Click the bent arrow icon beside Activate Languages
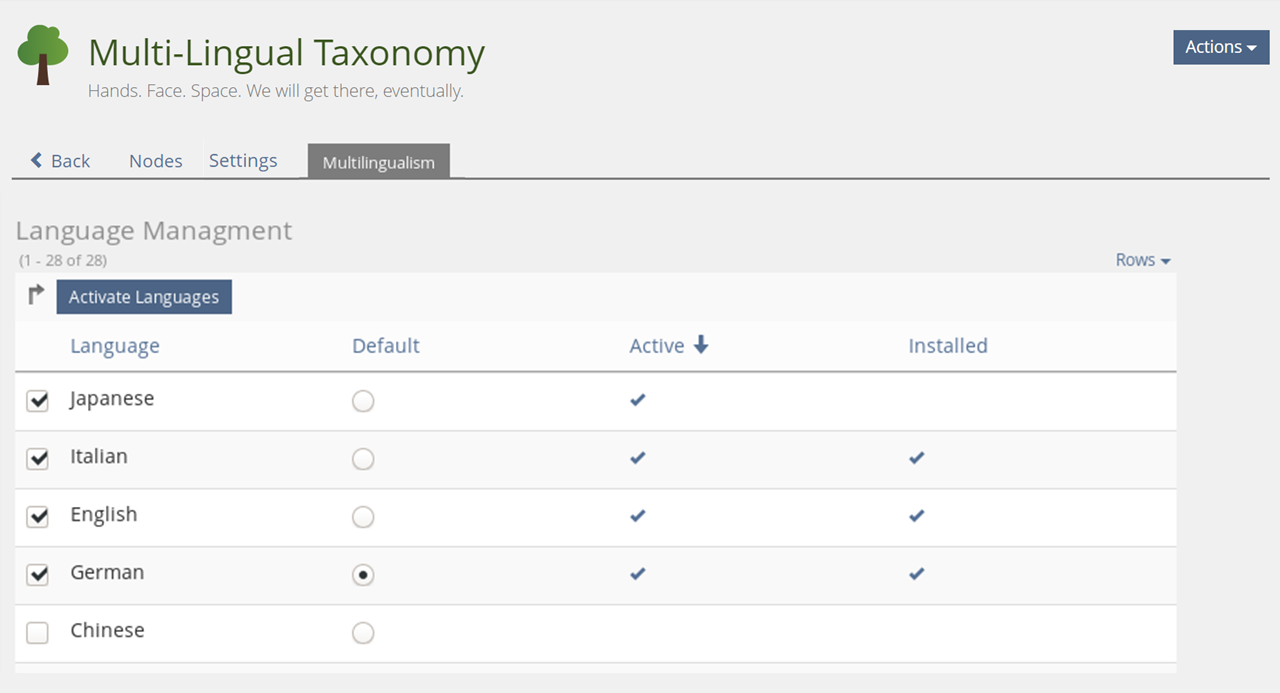 (x=36, y=295)
